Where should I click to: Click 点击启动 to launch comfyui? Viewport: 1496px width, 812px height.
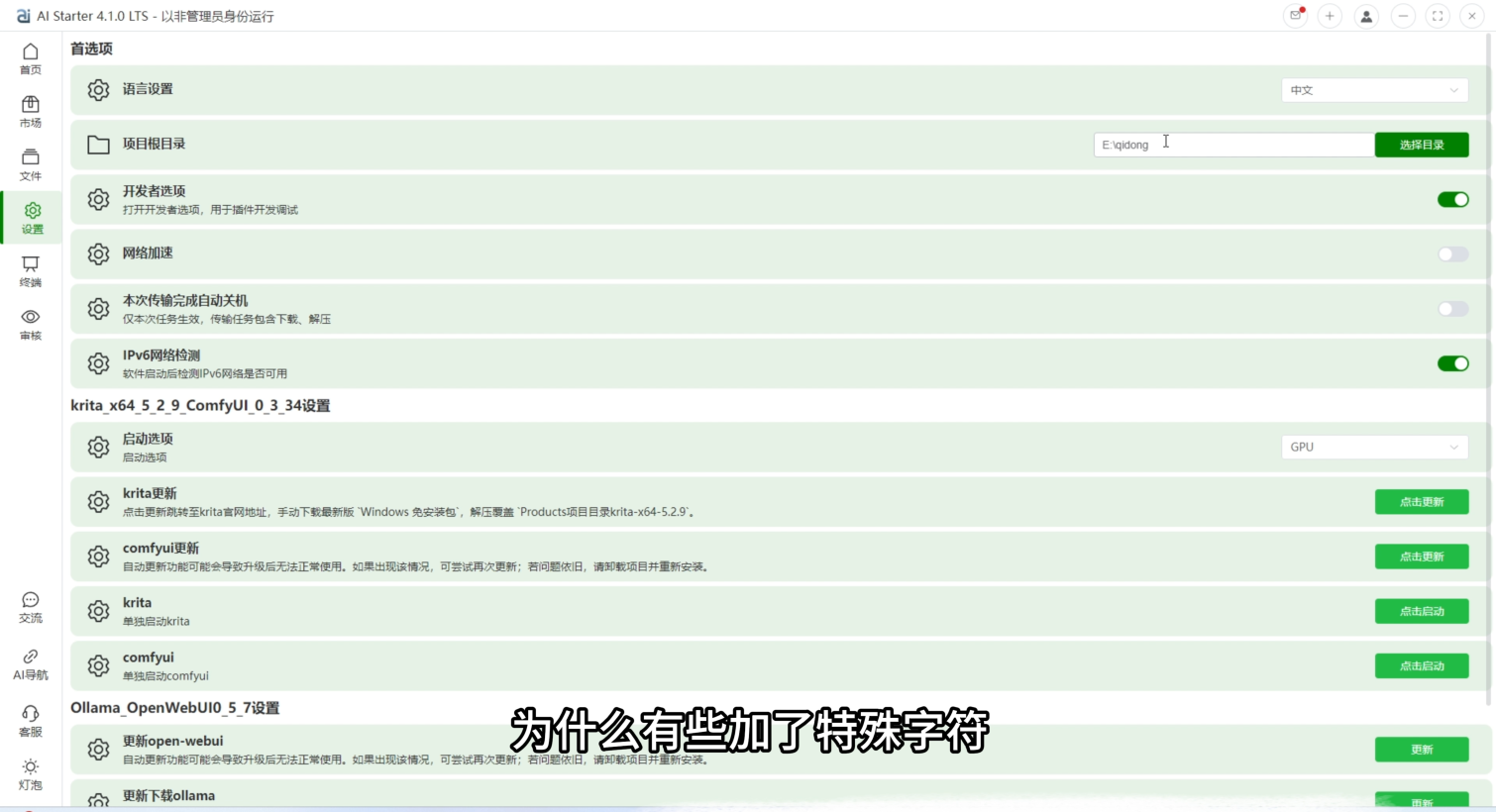(1422, 665)
